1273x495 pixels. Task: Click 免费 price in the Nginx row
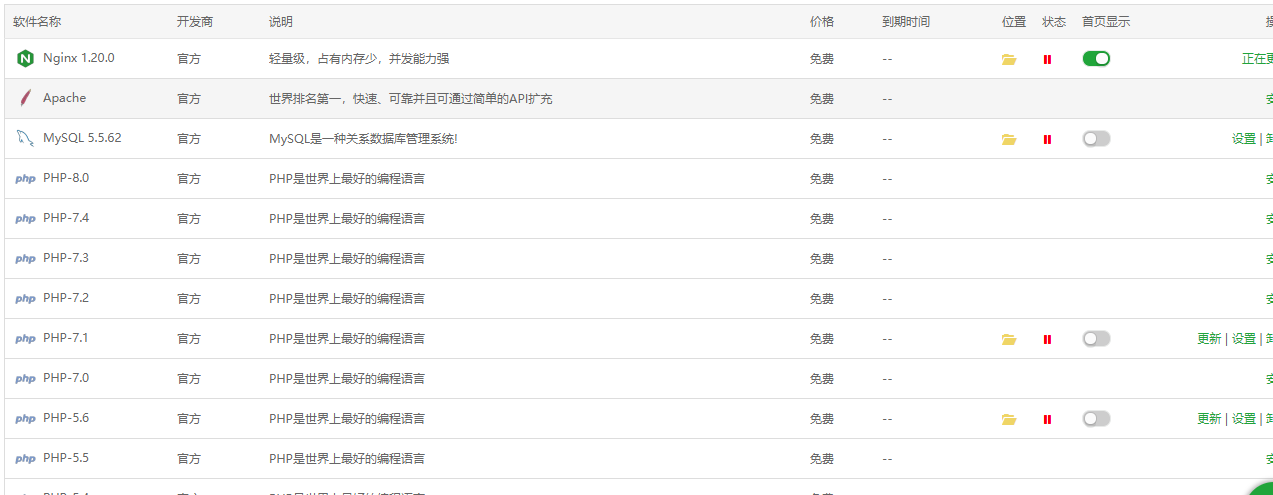pos(822,59)
